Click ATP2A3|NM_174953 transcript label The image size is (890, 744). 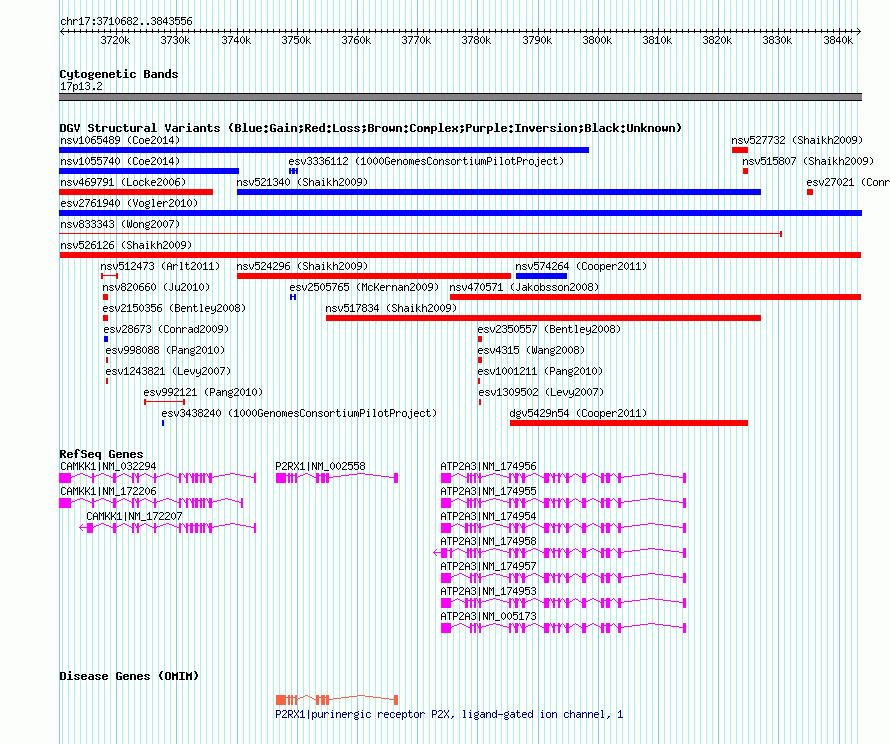pyautogui.click(x=488, y=591)
